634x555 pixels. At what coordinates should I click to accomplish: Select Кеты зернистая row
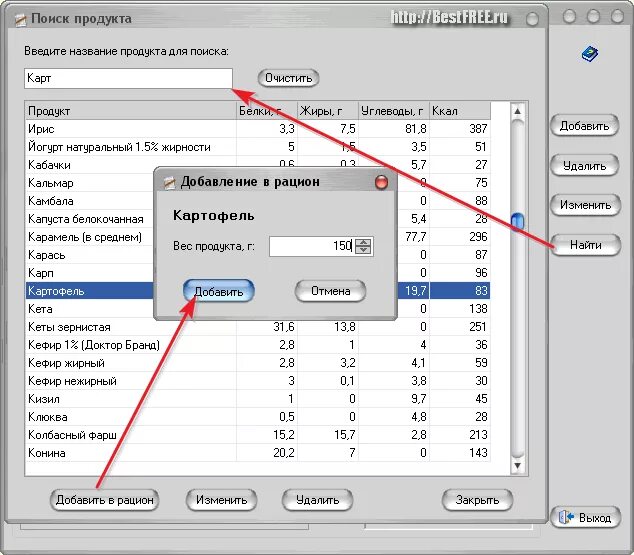click(x=258, y=327)
